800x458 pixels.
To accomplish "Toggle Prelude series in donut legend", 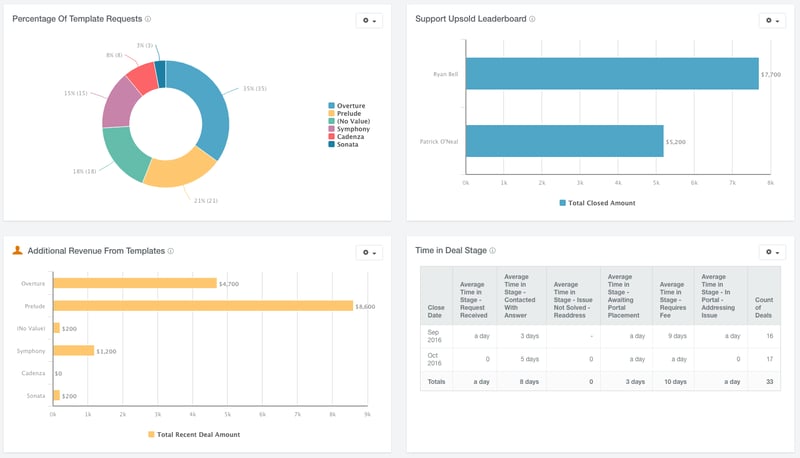I will (348, 113).
